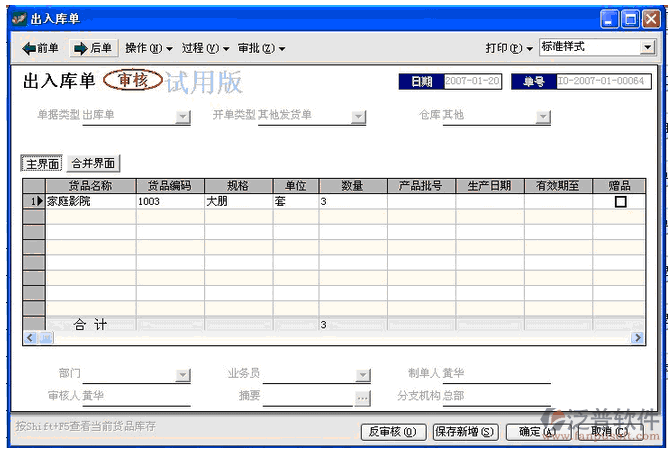Click the horizontal scrollbar left arrow
The image size is (670, 452).
pos(29,338)
